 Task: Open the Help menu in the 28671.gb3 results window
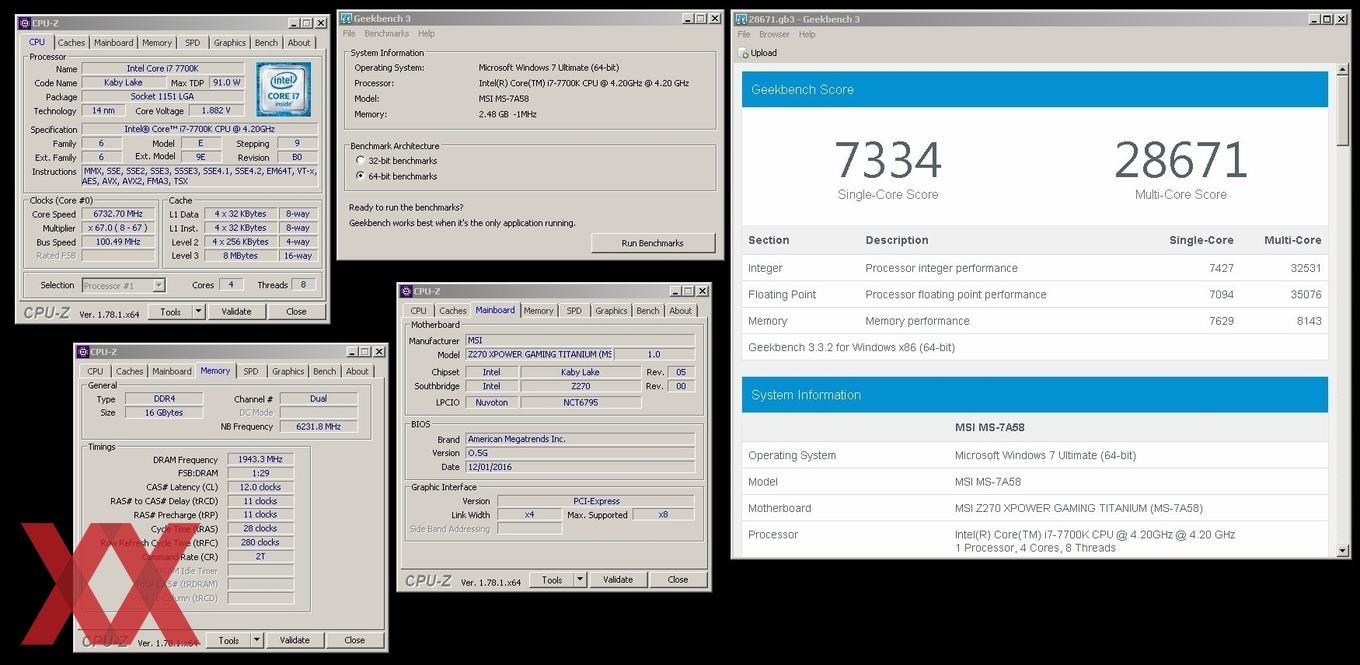807,34
